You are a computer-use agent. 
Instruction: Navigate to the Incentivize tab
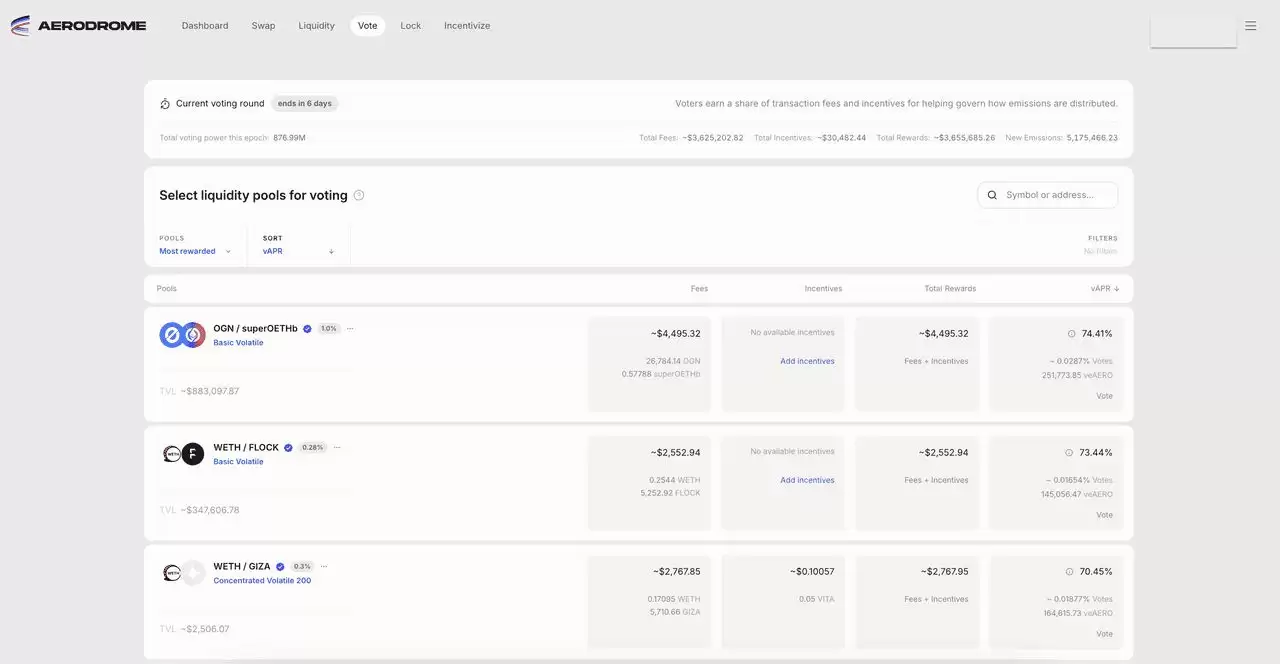[467, 26]
